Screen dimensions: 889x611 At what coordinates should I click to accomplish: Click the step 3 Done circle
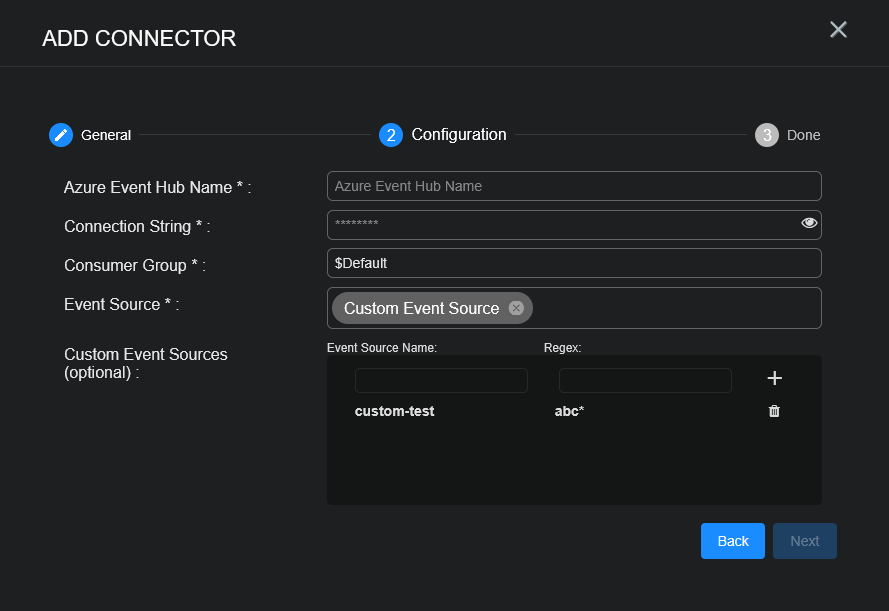767,135
